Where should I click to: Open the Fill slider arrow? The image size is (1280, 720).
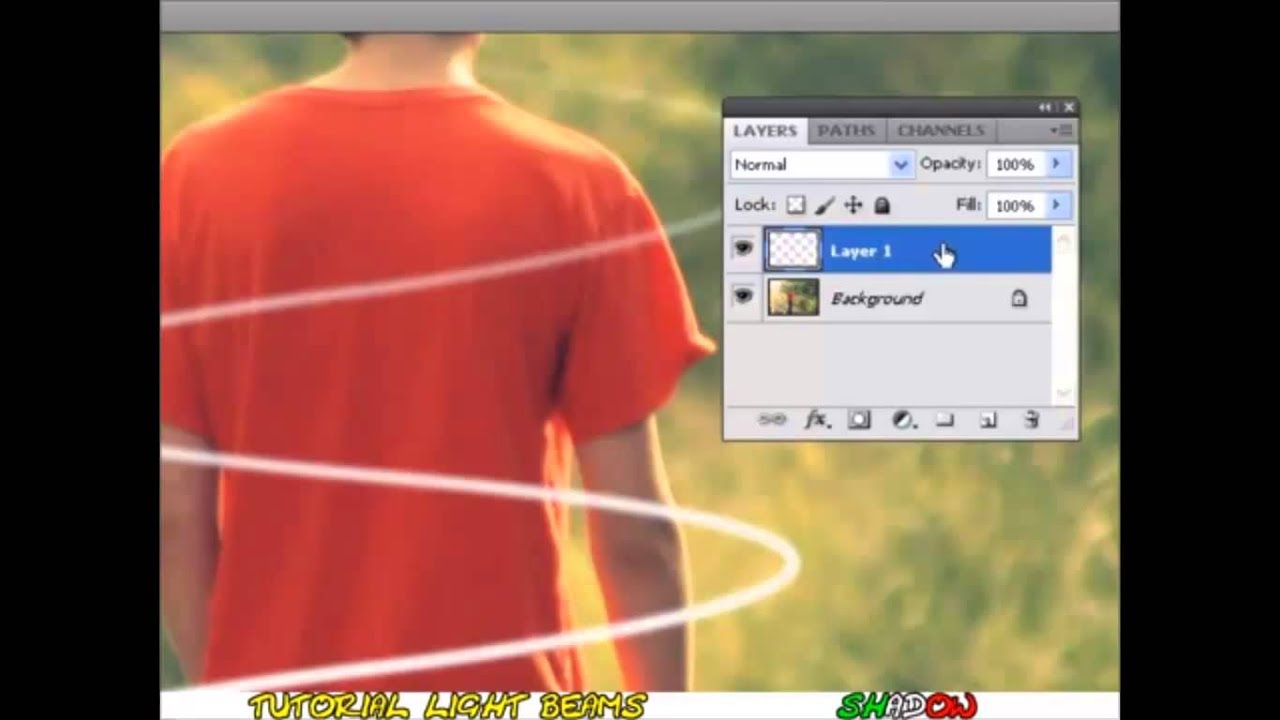[1056, 206]
